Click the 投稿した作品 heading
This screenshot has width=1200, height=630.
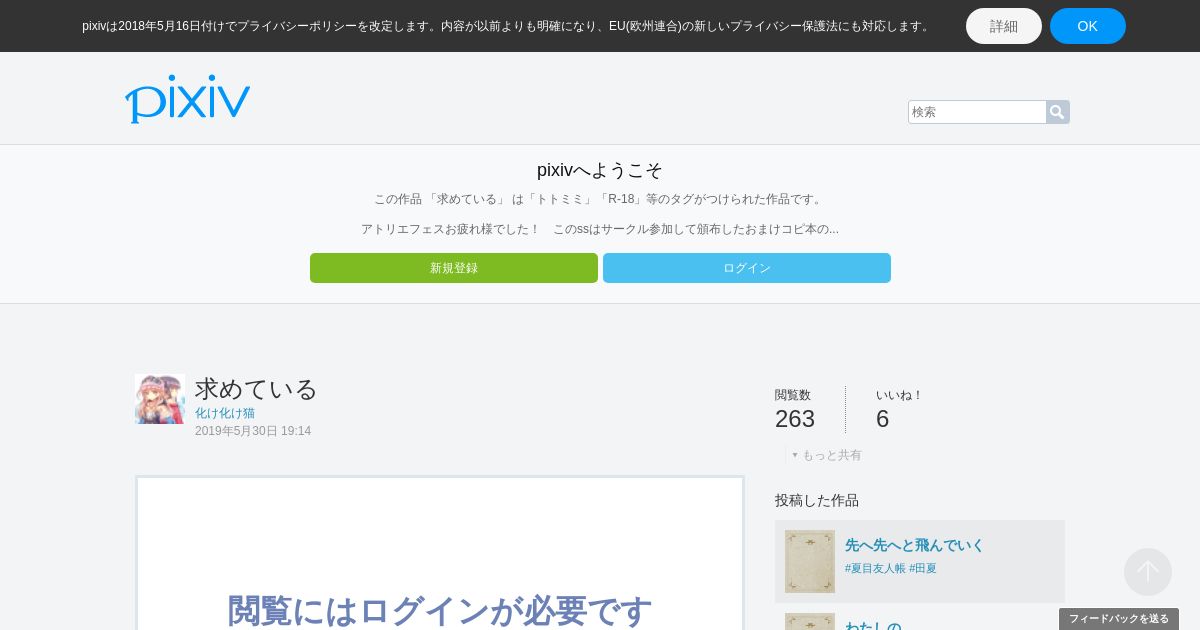817,500
